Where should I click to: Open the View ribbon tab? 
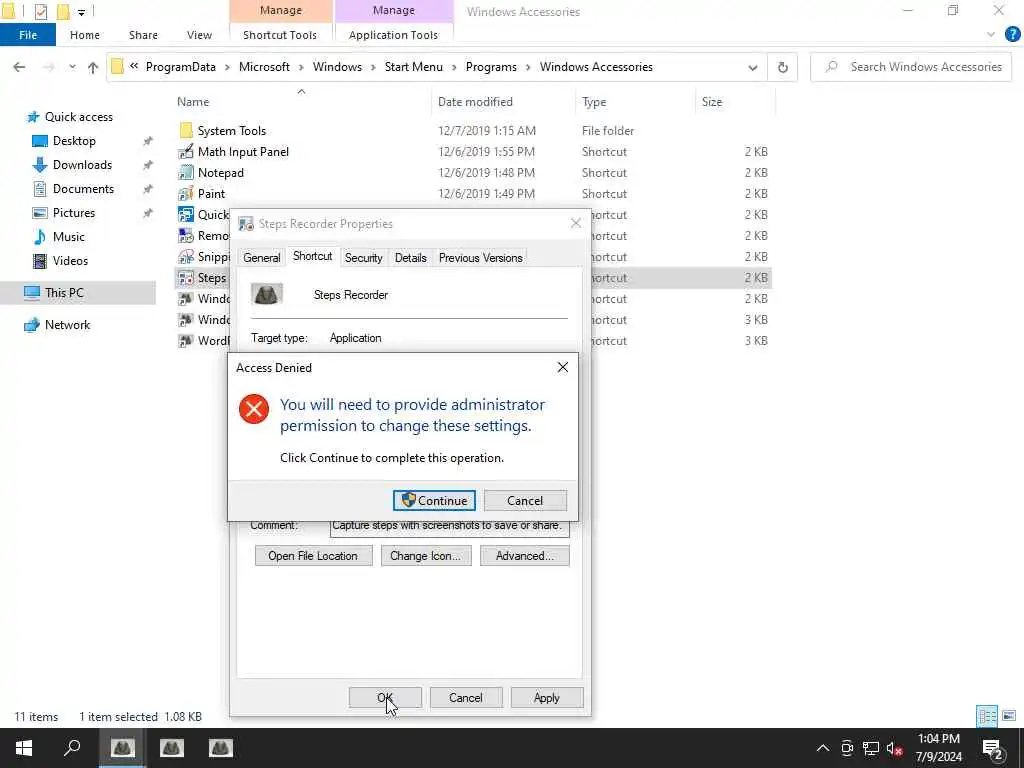pos(199,35)
